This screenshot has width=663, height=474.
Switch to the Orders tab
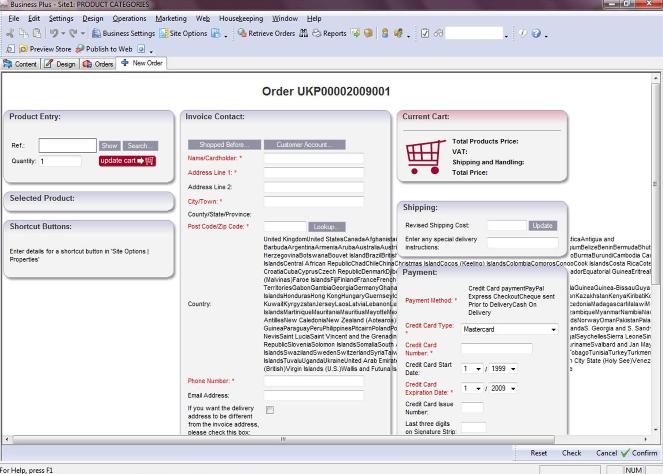point(98,63)
